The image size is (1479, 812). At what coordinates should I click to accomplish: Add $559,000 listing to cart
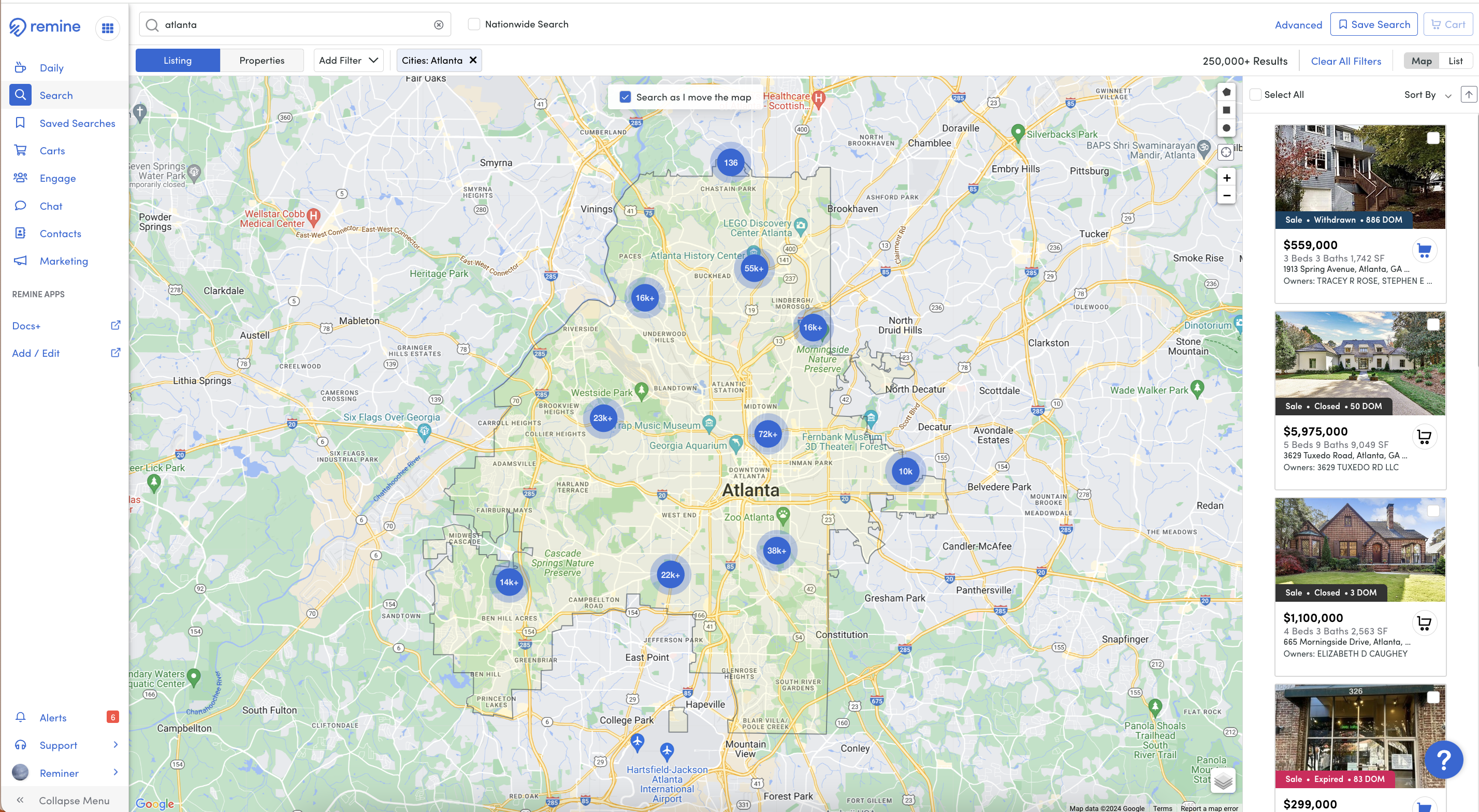[x=1424, y=250]
